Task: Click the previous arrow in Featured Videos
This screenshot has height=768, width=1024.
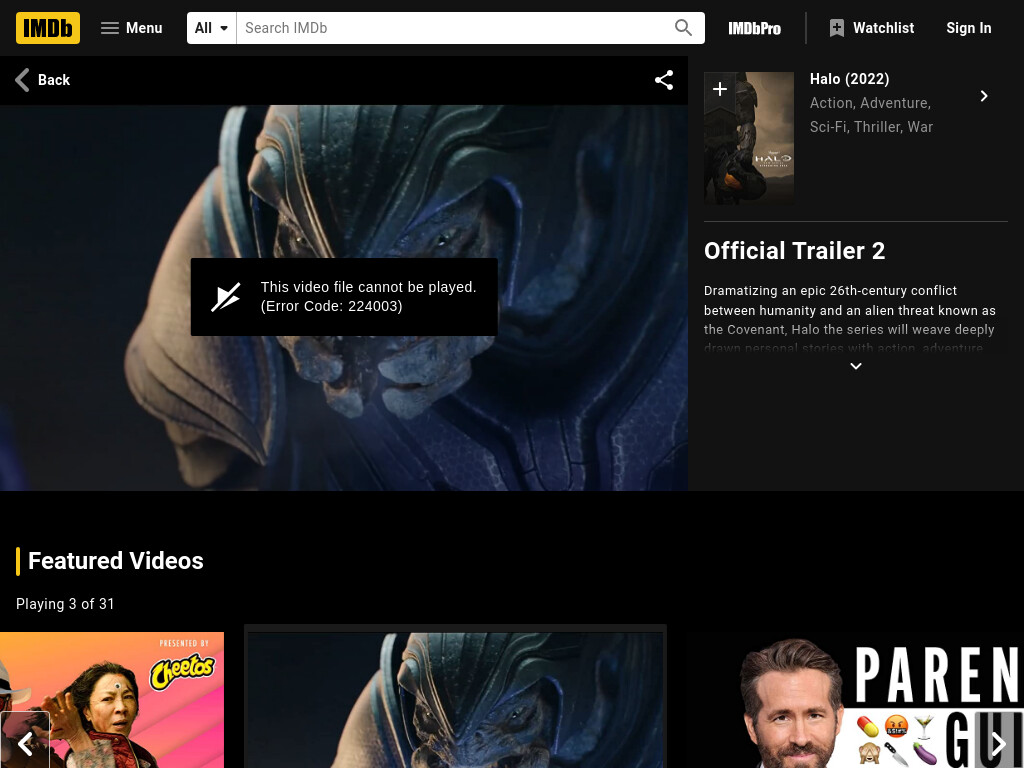Action: [x=25, y=743]
